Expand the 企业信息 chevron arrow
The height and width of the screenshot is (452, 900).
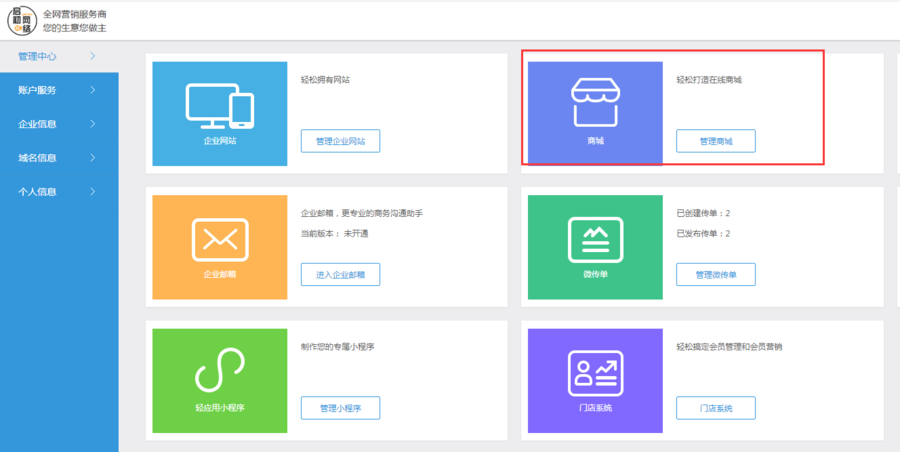pyautogui.click(x=92, y=124)
